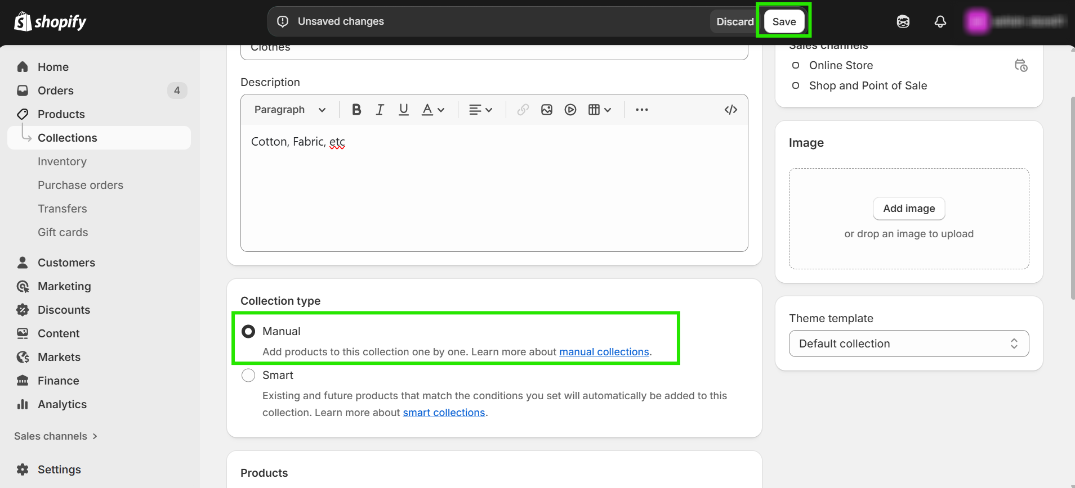Save the unsaved changes

784,22
